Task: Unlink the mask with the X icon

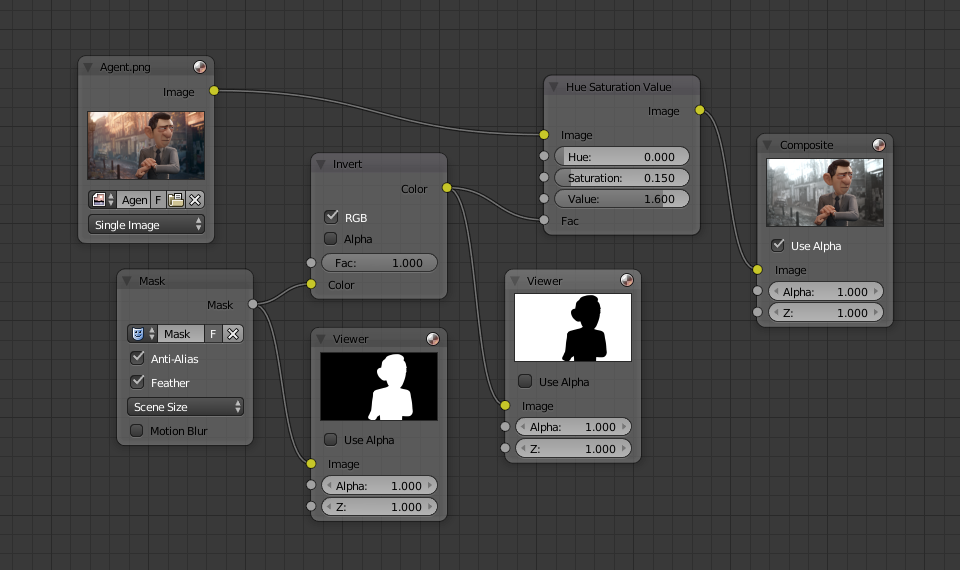Action: coord(233,334)
